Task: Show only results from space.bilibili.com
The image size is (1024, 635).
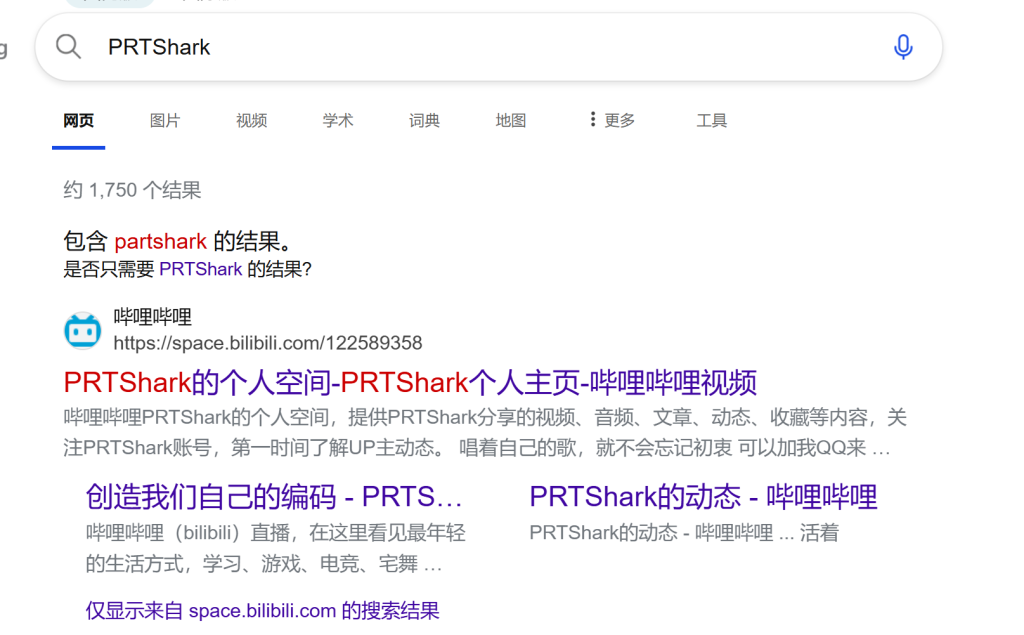Action: point(263,611)
